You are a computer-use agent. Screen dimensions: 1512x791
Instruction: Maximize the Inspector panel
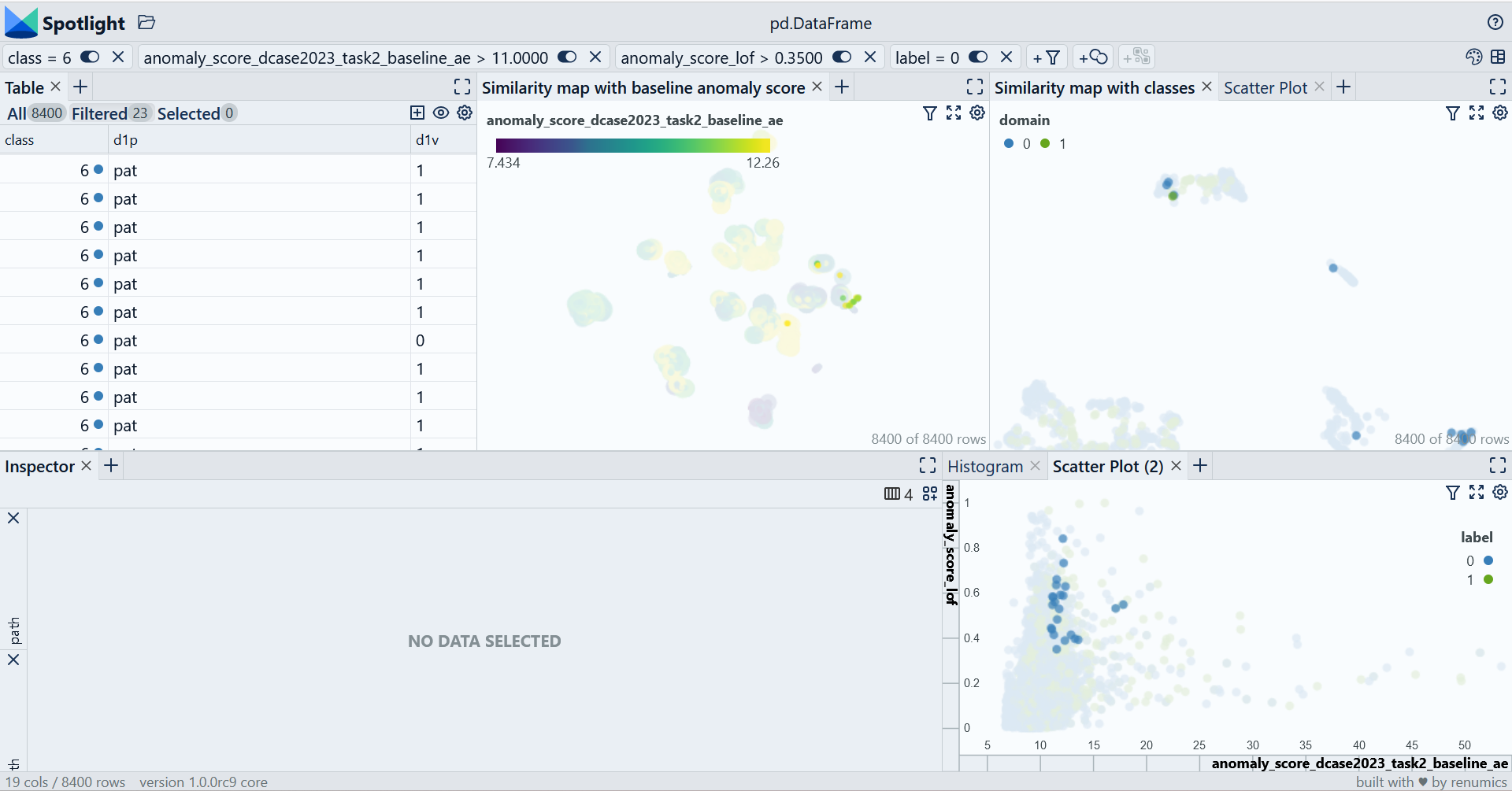[x=927, y=465]
